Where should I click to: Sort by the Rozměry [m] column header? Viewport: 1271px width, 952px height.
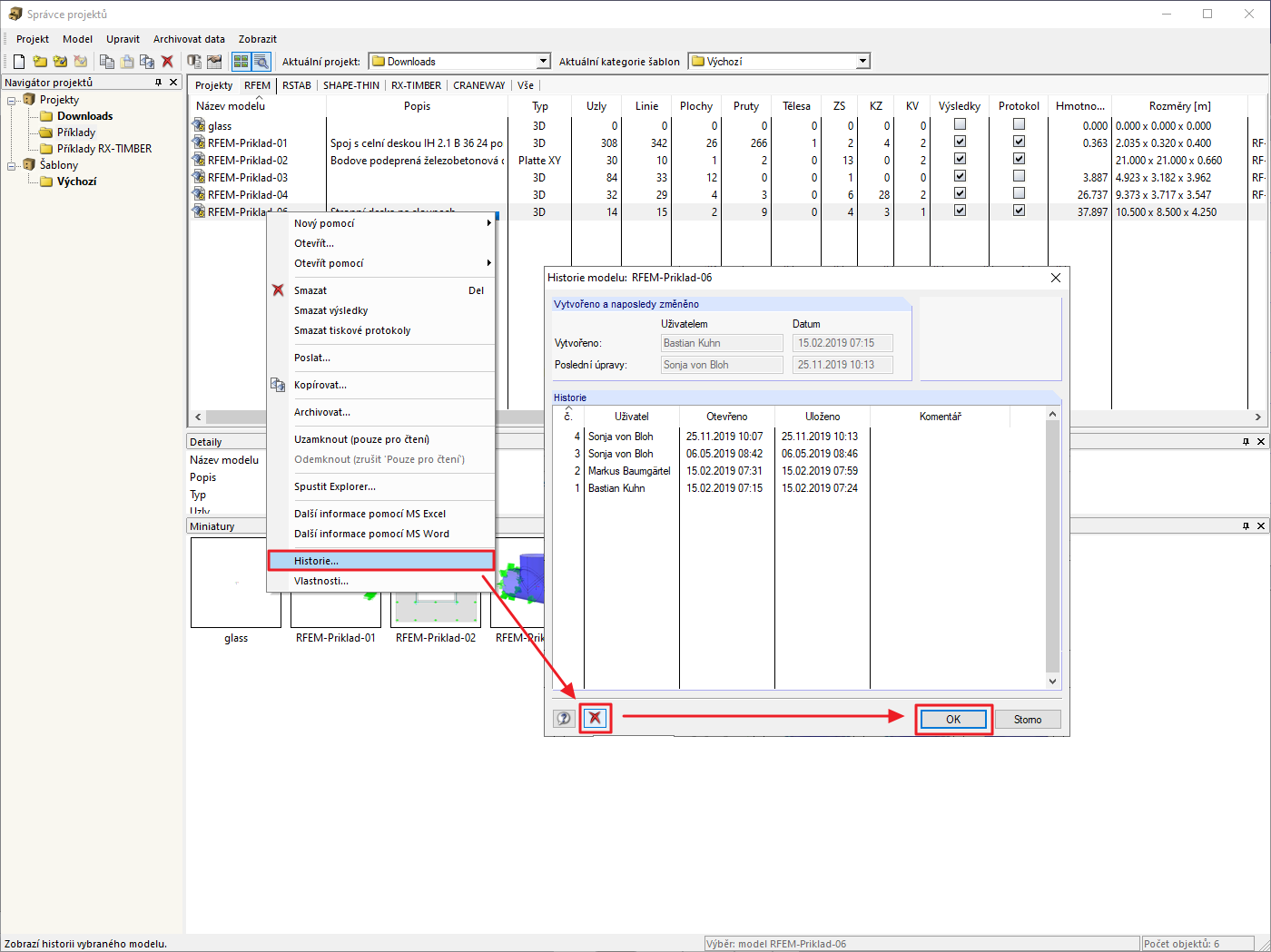pos(1179,106)
